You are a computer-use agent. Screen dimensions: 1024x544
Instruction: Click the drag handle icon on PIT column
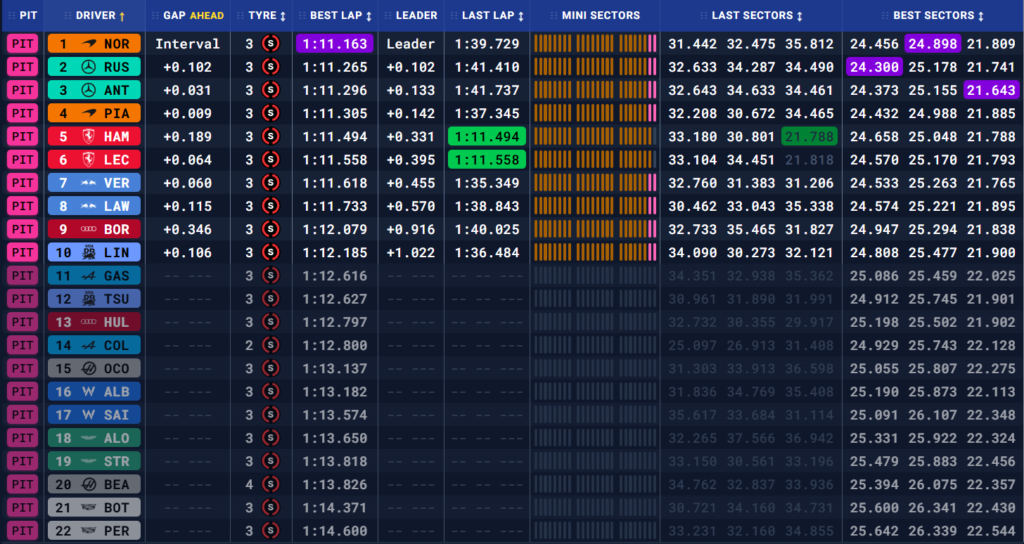[11, 15]
